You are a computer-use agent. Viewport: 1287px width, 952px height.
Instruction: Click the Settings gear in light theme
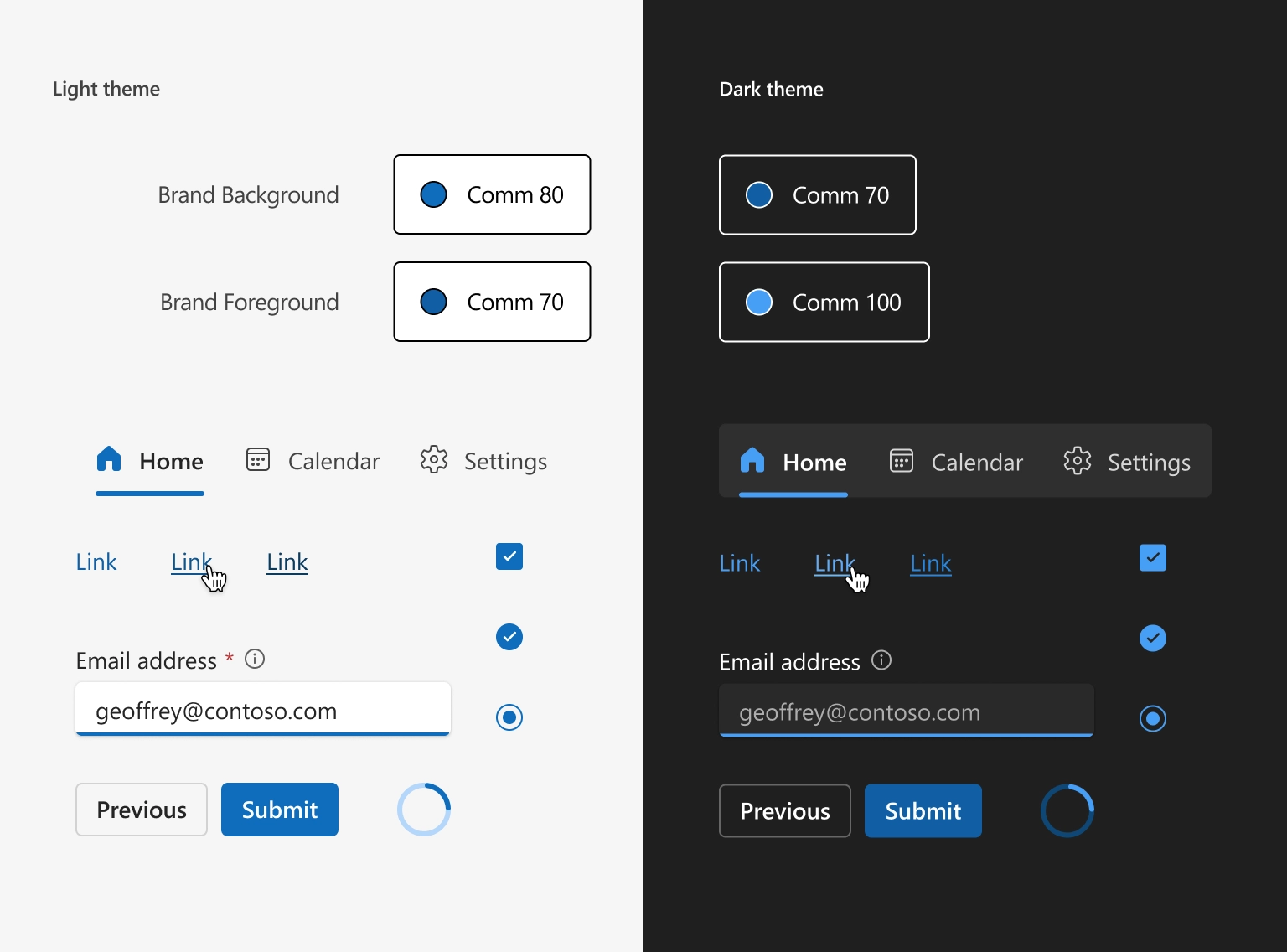coord(434,459)
